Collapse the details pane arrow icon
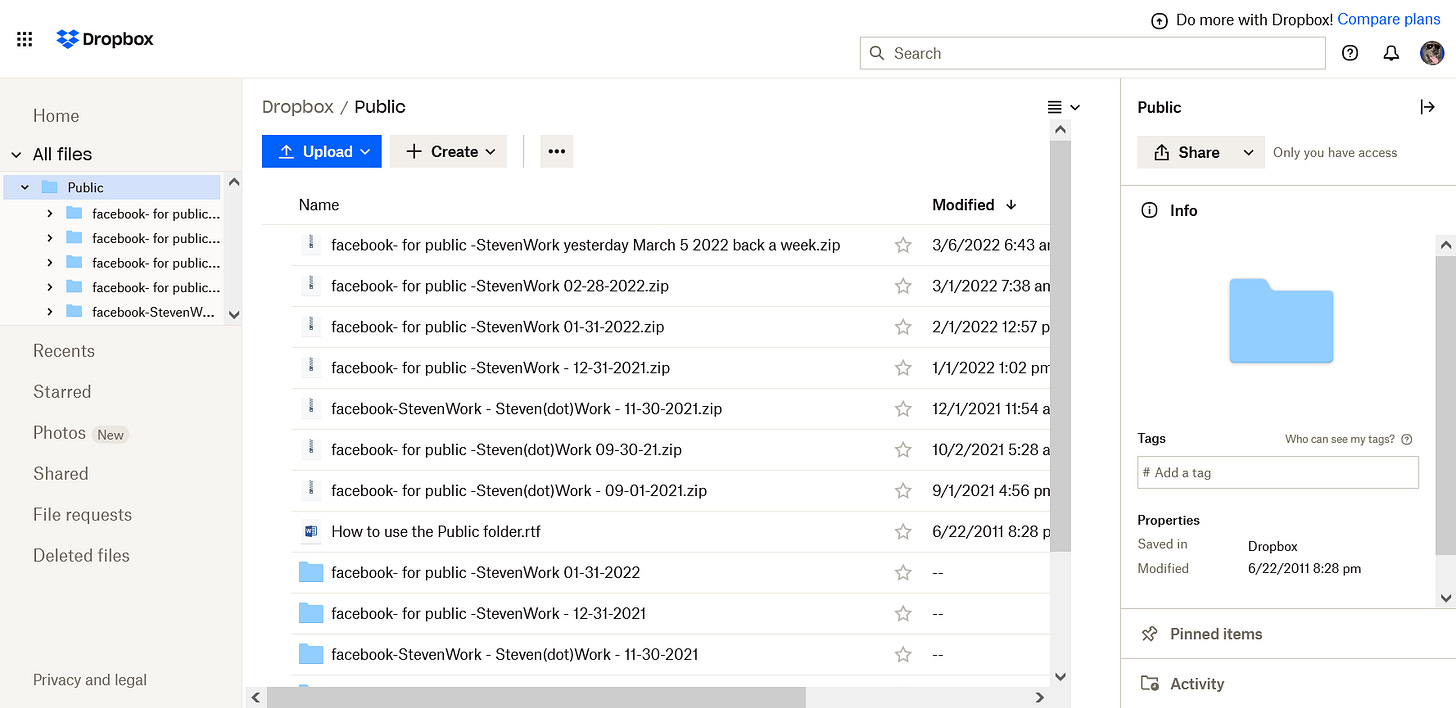This screenshot has width=1456, height=708. click(1428, 107)
